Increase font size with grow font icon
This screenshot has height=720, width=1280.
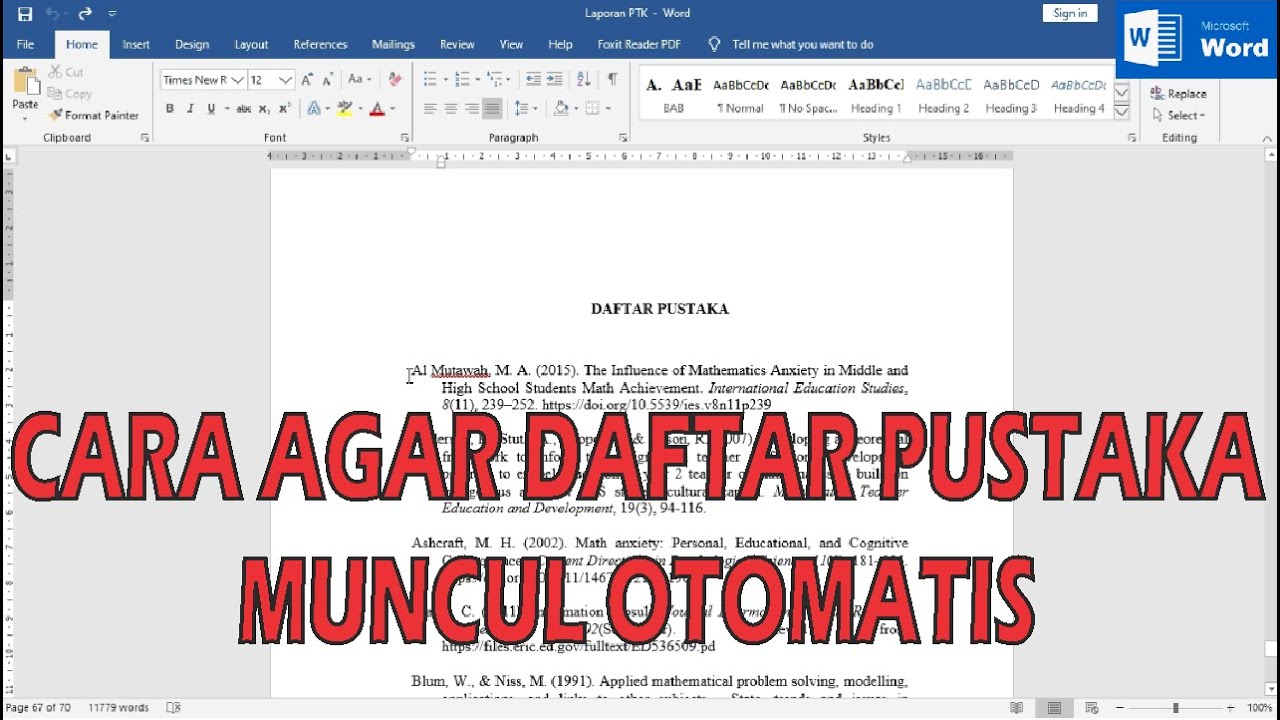[308, 80]
